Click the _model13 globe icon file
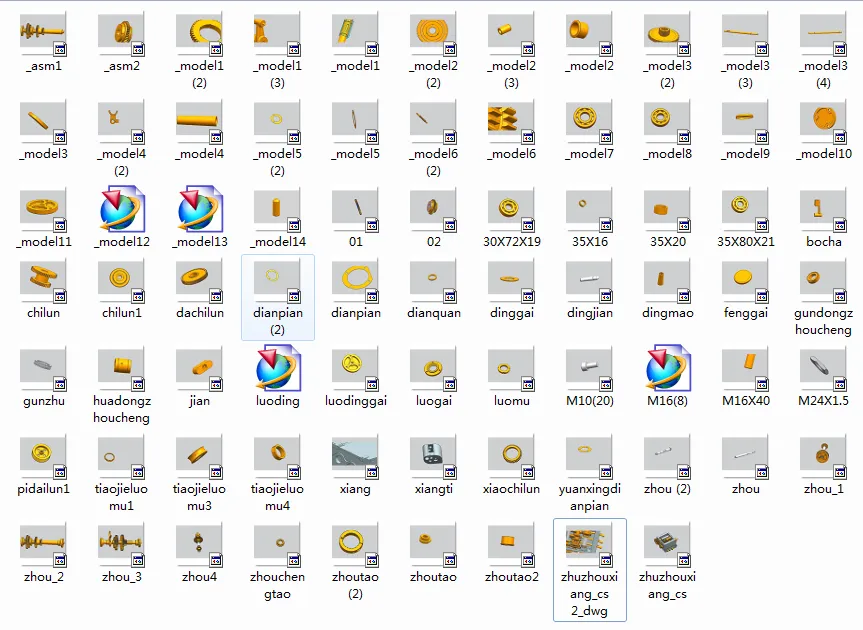 coord(199,209)
